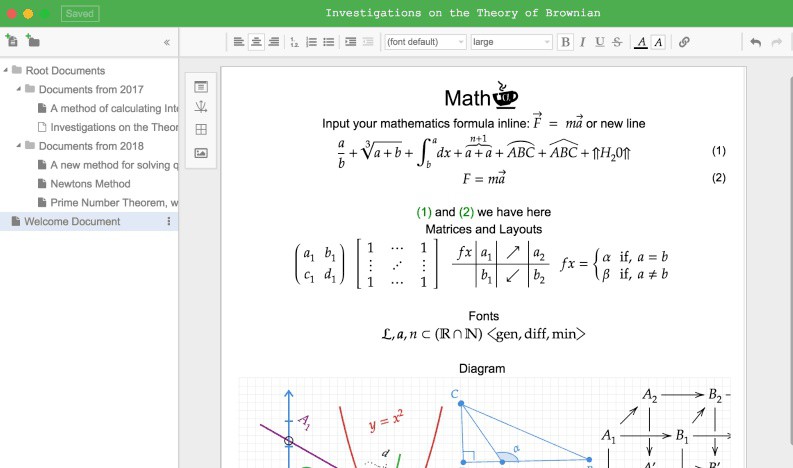Select the Documents from 2017 folder

pyautogui.click(x=91, y=90)
